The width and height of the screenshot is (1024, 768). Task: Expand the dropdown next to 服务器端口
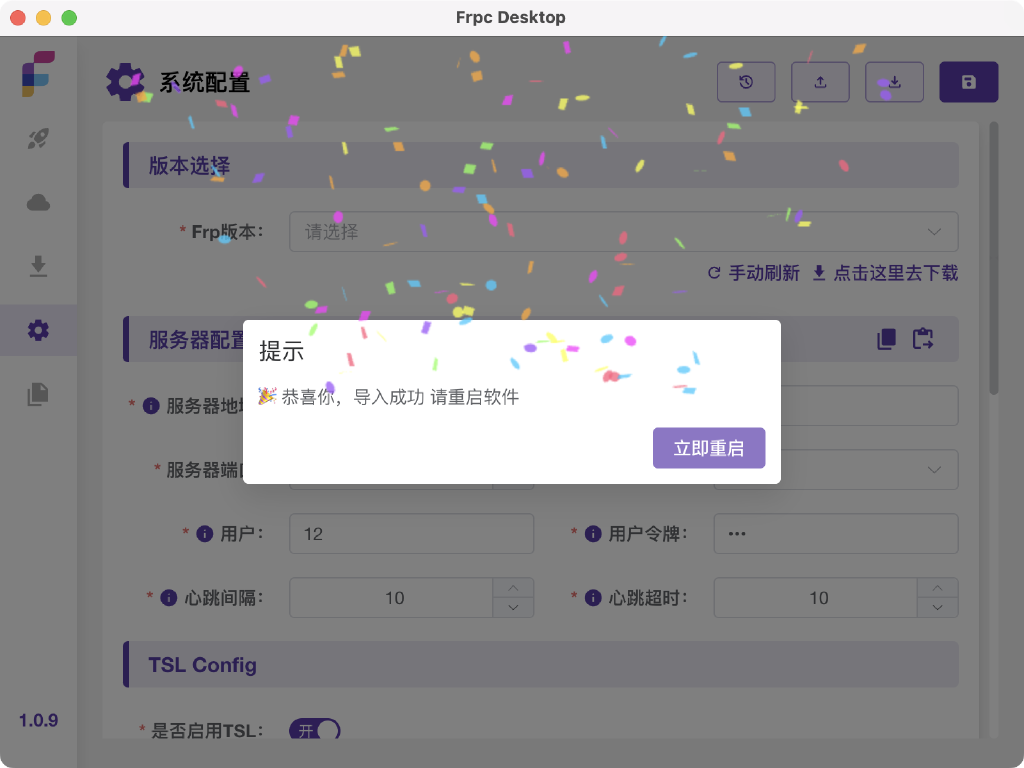pos(936,469)
